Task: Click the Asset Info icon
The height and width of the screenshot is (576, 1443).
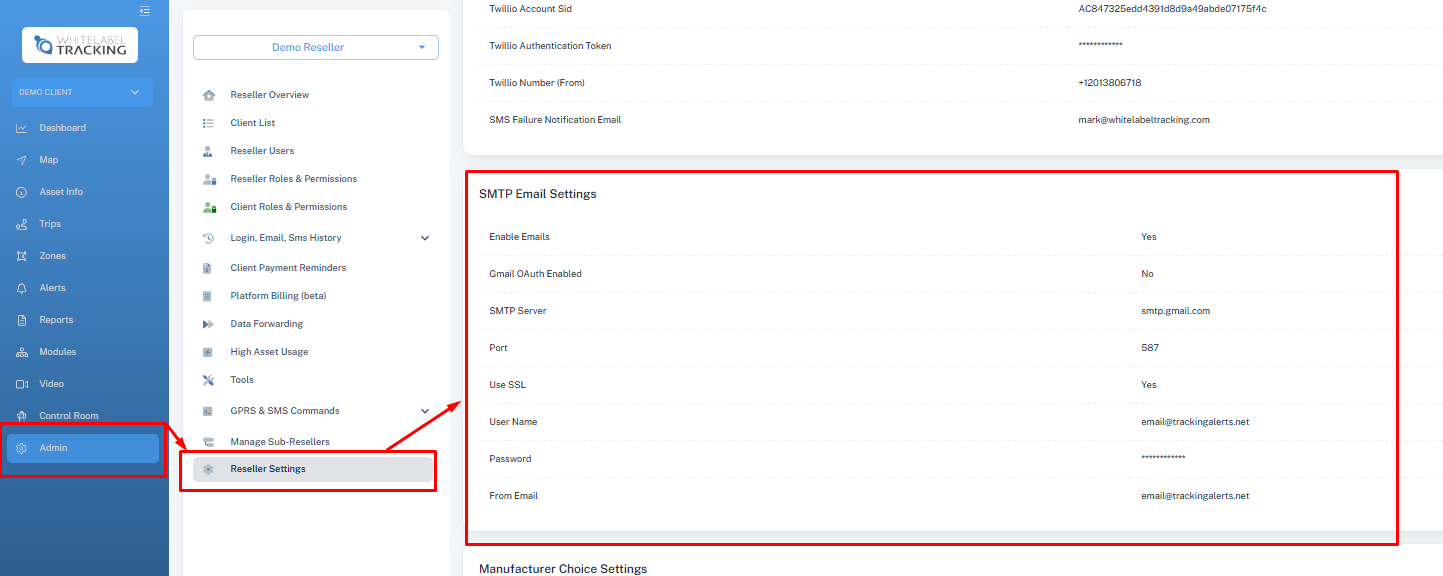Action: click(x=22, y=192)
